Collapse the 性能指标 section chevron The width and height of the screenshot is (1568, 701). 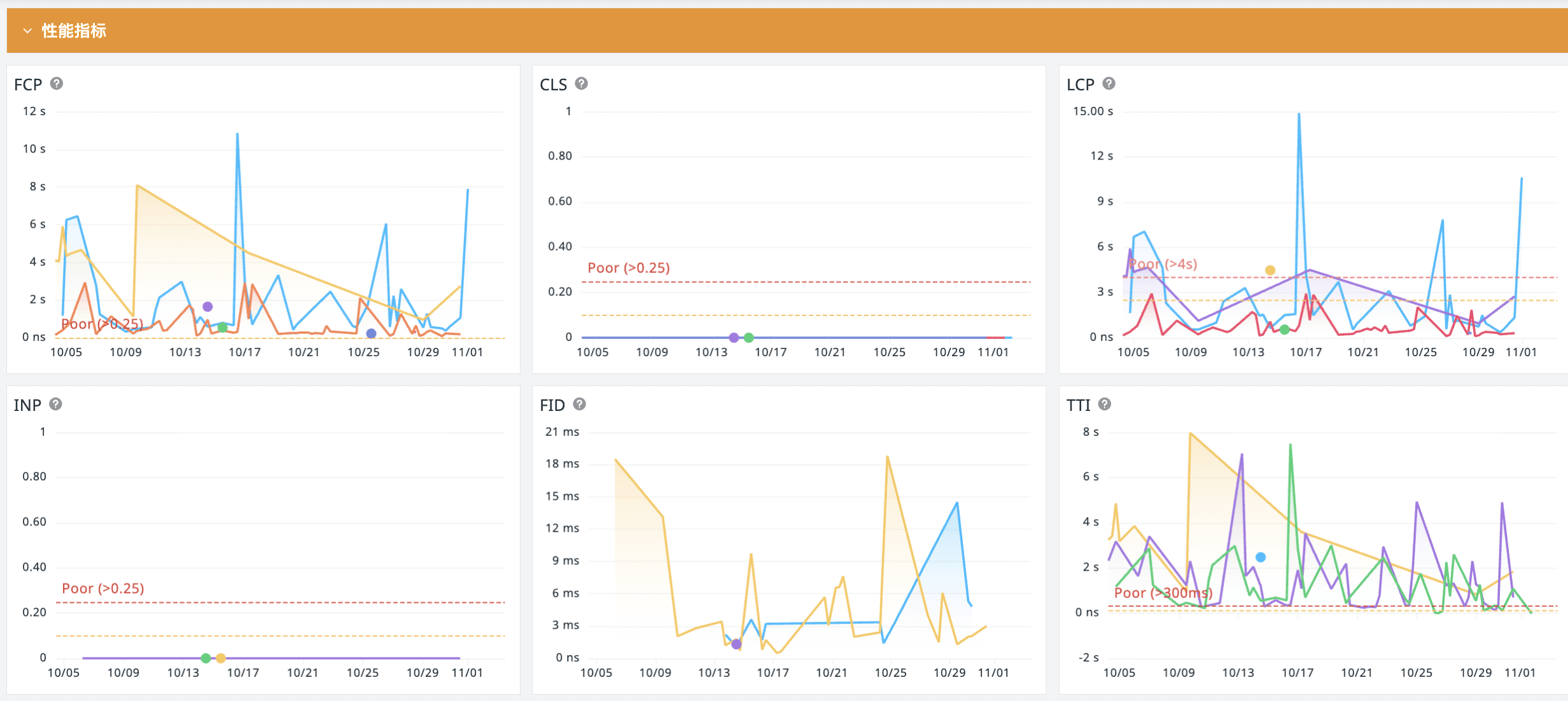pos(27,31)
